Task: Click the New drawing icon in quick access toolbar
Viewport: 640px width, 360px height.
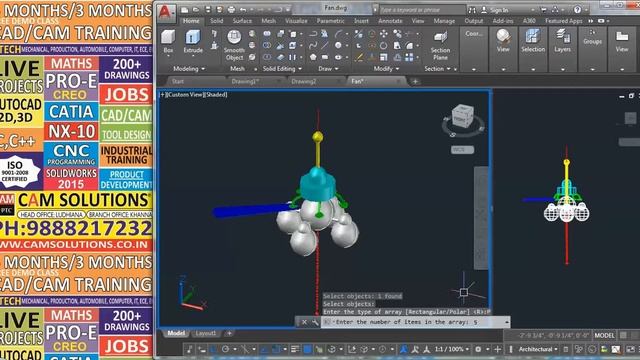Action: point(184,9)
